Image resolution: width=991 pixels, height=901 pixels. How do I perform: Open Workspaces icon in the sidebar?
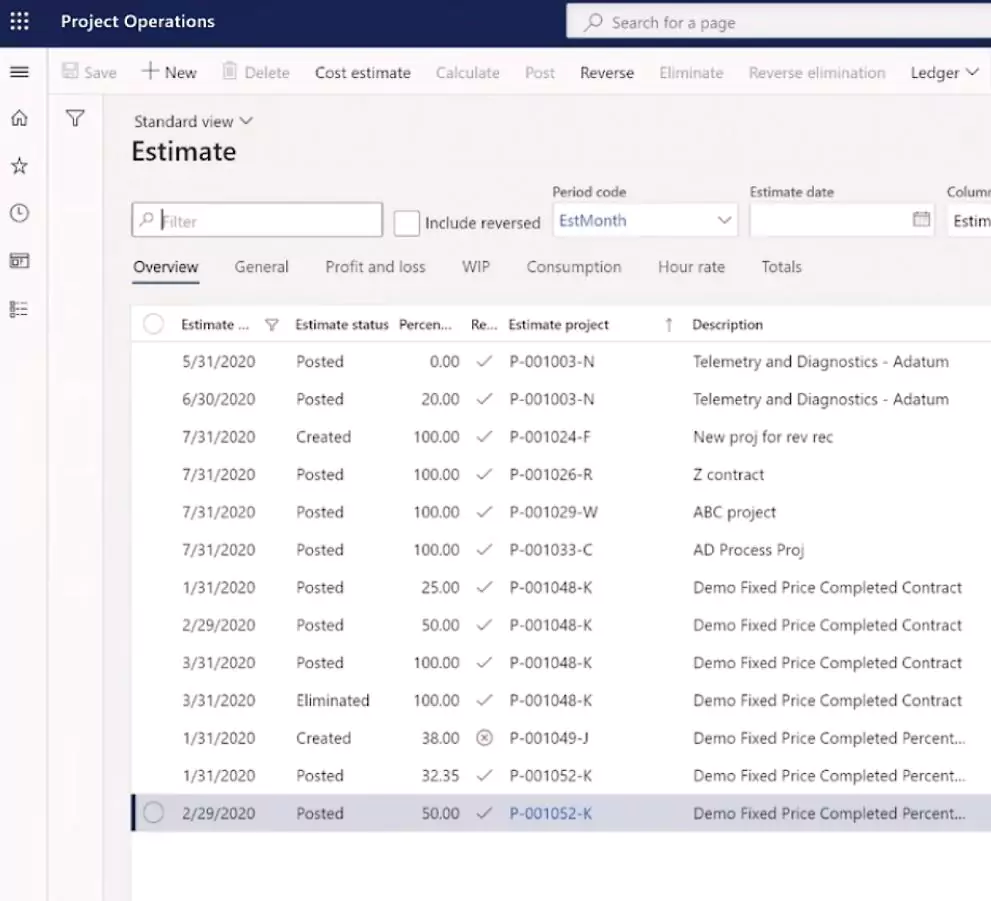[19, 261]
